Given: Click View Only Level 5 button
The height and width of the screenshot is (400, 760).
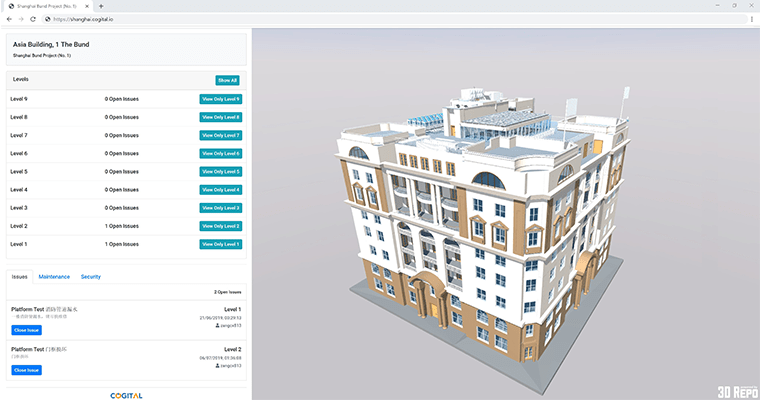Looking at the screenshot, I should (x=221, y=172).
